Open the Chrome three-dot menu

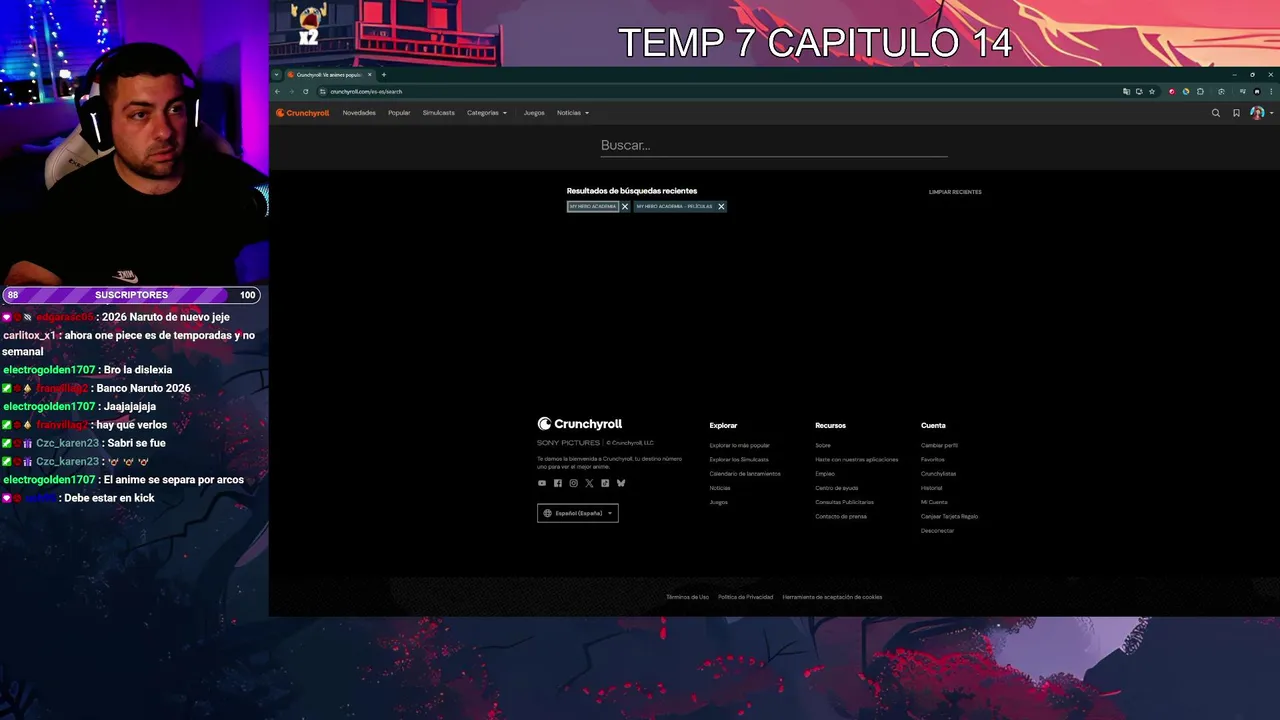click(x=1271, y=91)
